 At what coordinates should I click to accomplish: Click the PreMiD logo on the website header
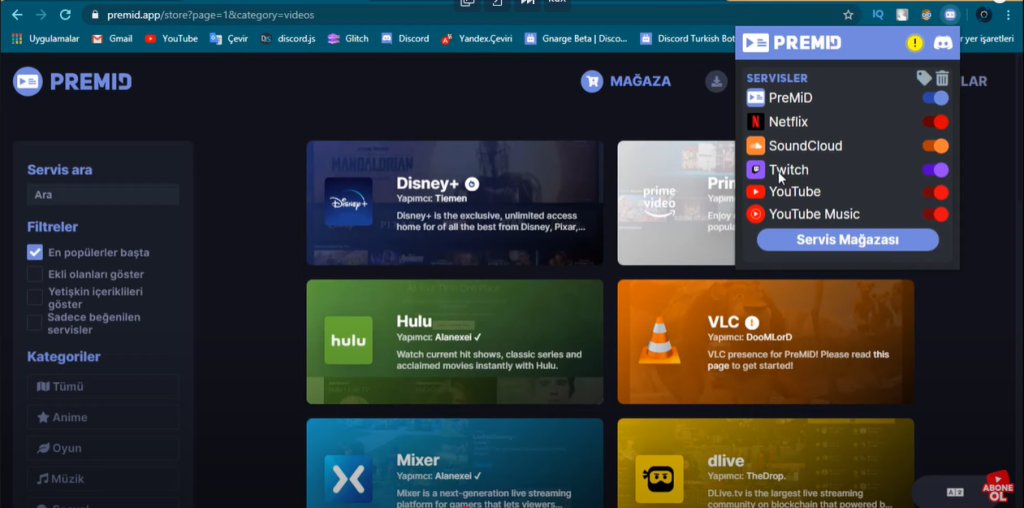(72, 82)
